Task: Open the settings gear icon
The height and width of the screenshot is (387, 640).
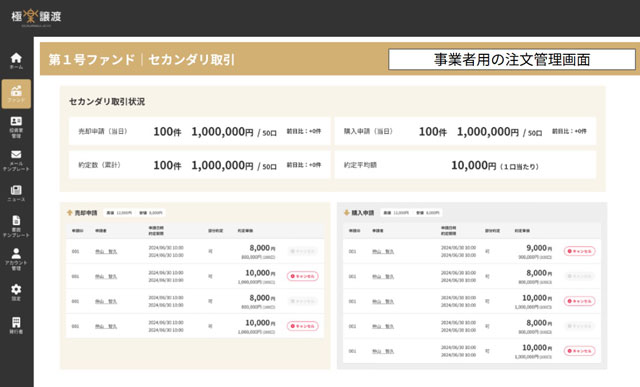Action: tap(16, 292)
